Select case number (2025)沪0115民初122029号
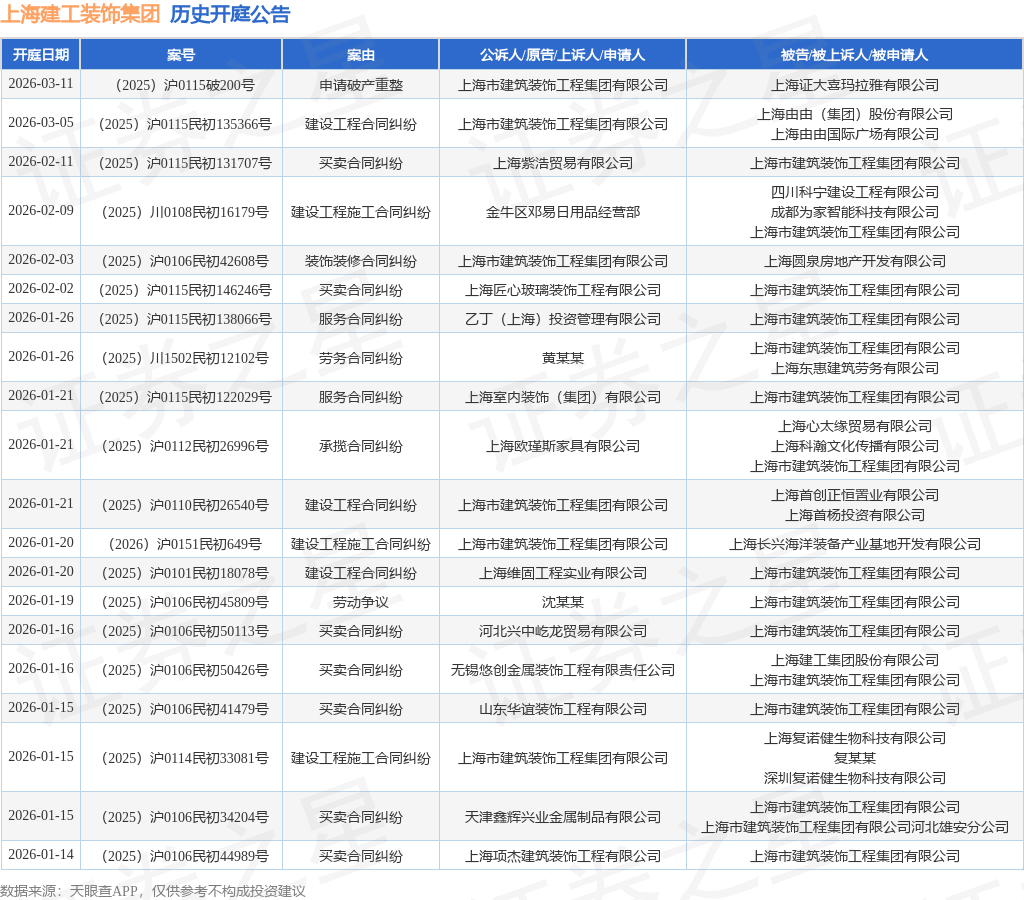The width and height of the screenshot is (1024, 900). [x=185, y=397]
